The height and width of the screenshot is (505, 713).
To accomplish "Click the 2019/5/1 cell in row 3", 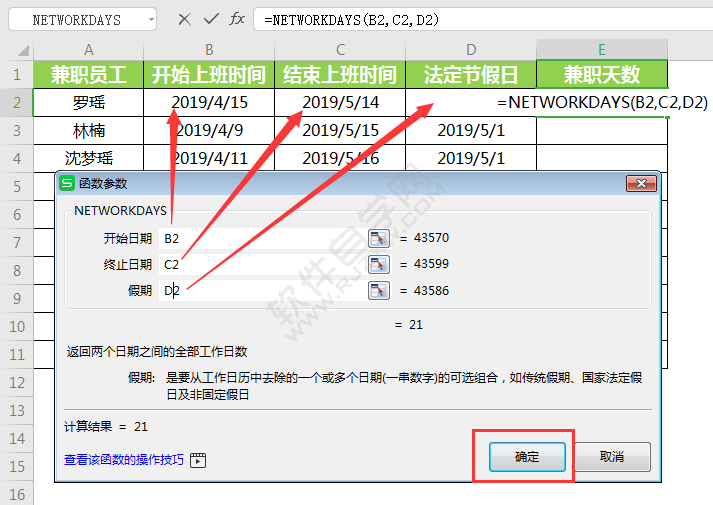I will pos(471,130).
